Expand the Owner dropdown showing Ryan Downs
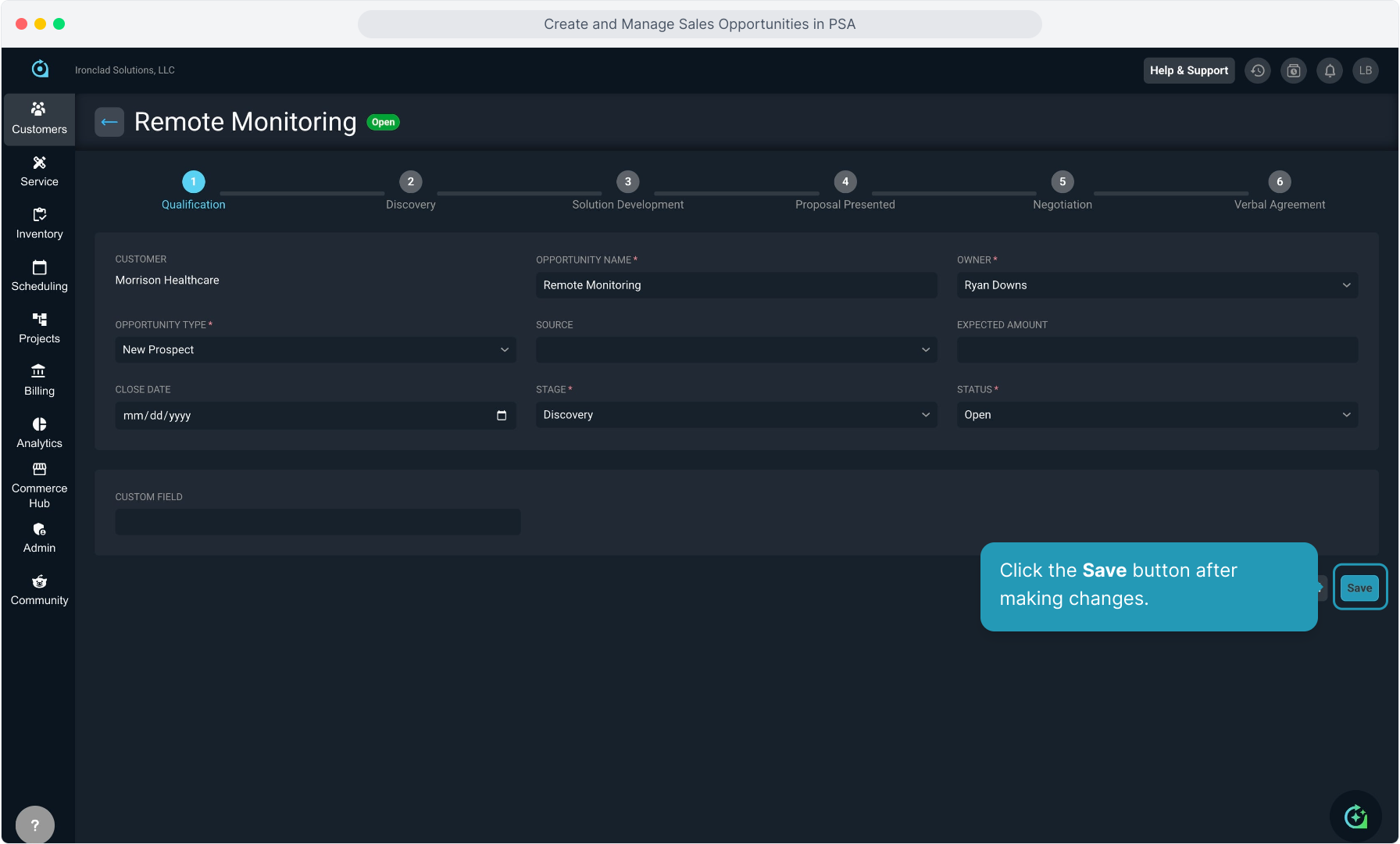This screenshot has height=844, width=1400. [1156, 285]
